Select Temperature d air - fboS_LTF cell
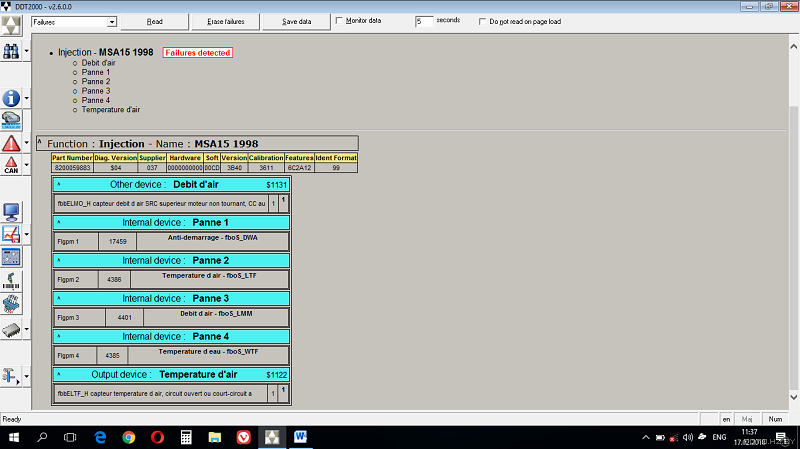 209,279
